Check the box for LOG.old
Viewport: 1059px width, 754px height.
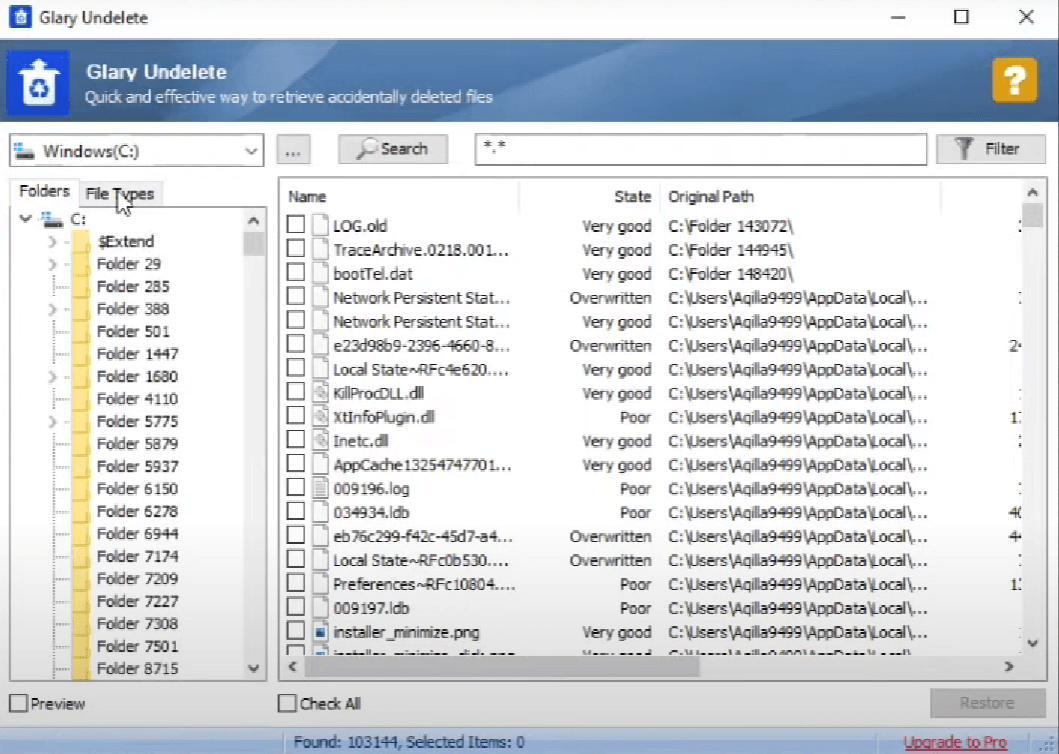[x=295, y=226]
